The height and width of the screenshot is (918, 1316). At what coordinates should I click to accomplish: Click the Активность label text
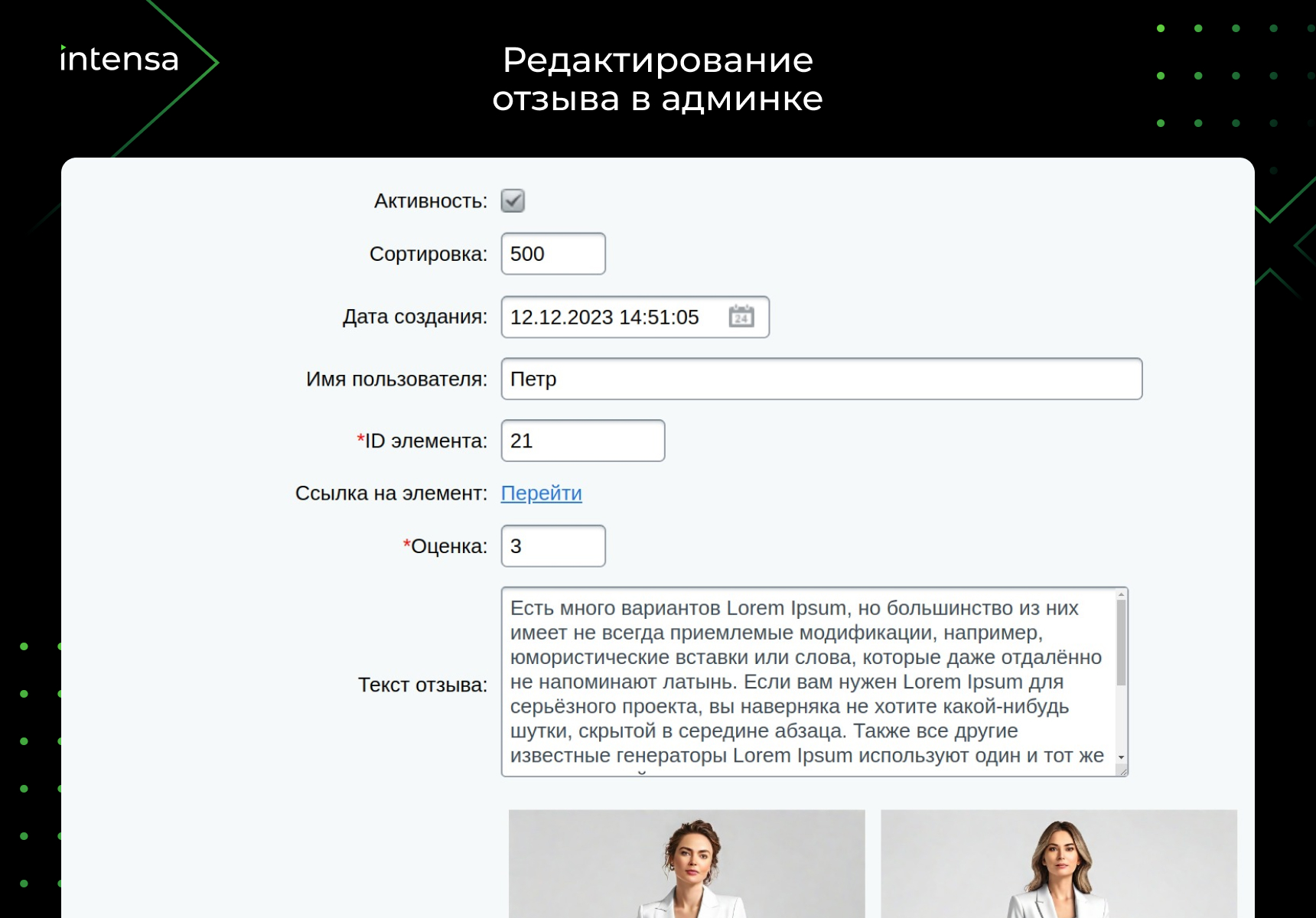(x=430, y=201)
